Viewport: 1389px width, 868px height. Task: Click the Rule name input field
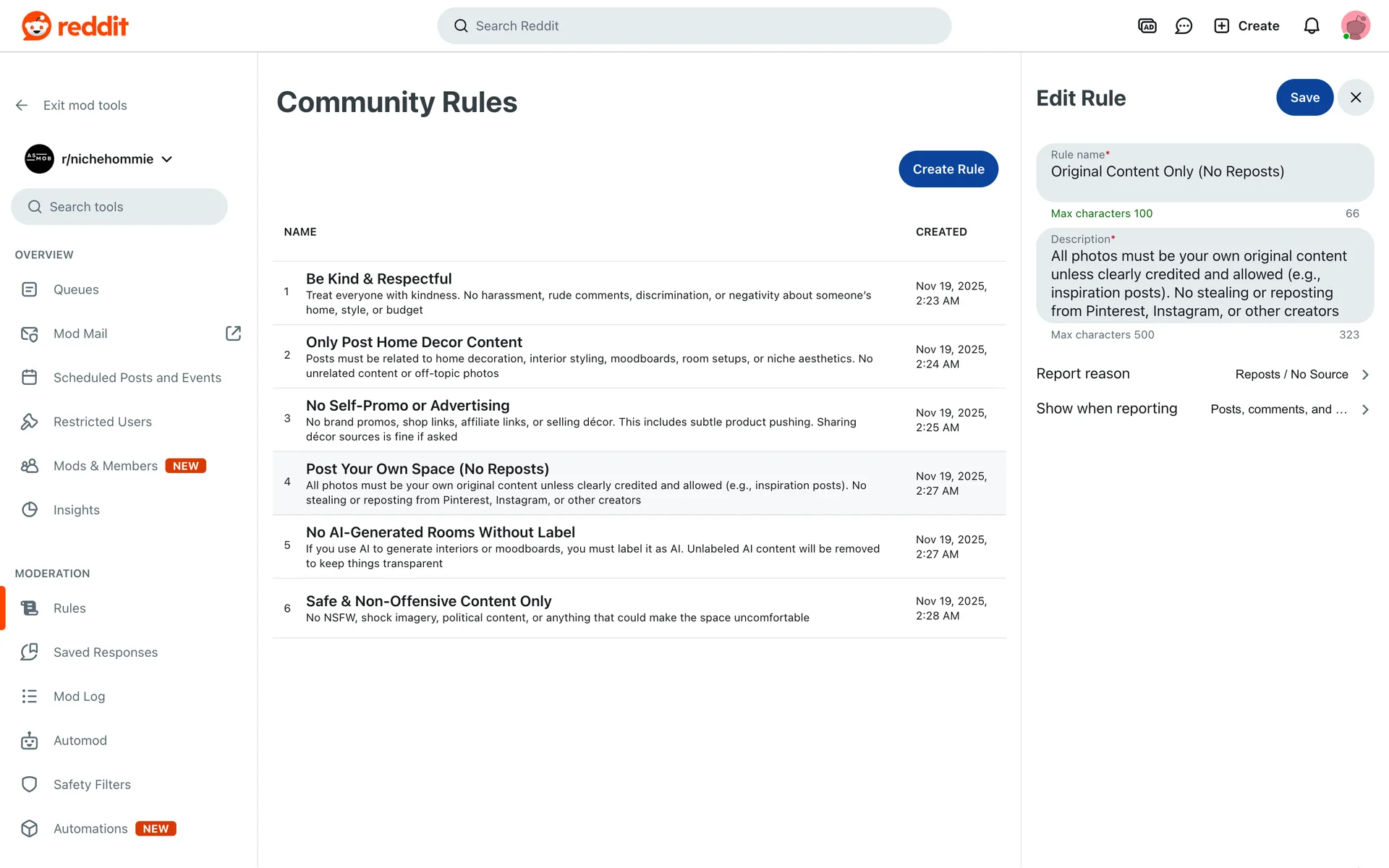(x=1204, y=172)
